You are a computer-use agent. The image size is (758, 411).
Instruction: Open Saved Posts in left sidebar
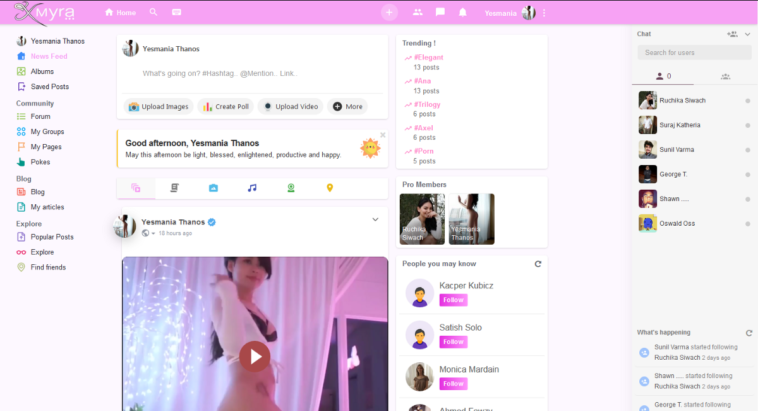[x=49, y=87]
